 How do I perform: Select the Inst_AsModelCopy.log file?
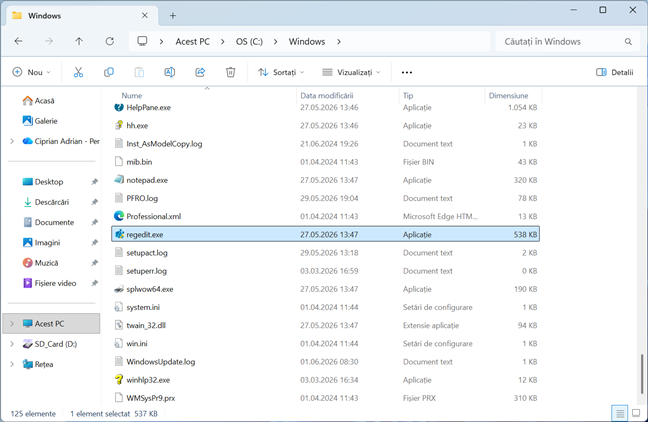tap(325, 143)
